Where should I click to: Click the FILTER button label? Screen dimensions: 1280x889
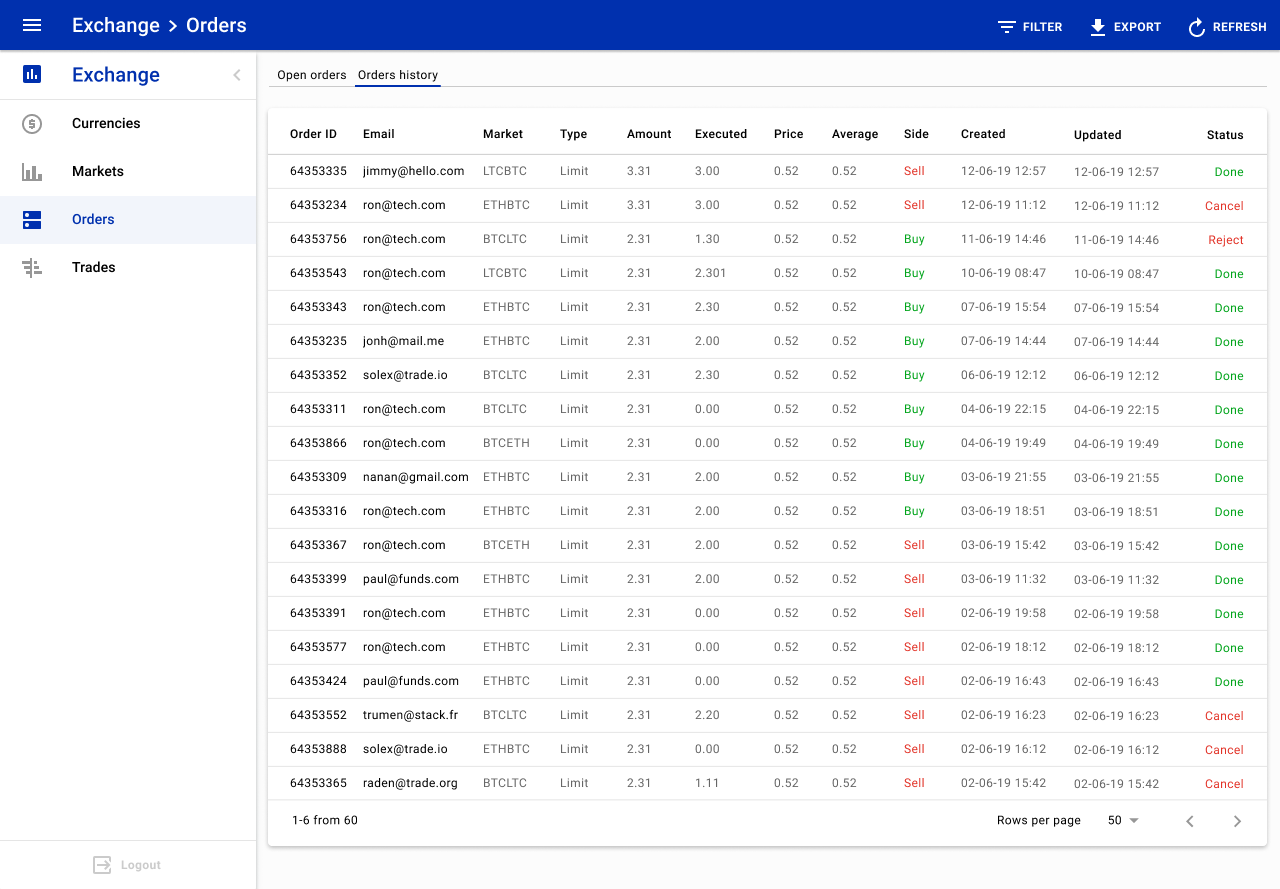[1042, 27]
